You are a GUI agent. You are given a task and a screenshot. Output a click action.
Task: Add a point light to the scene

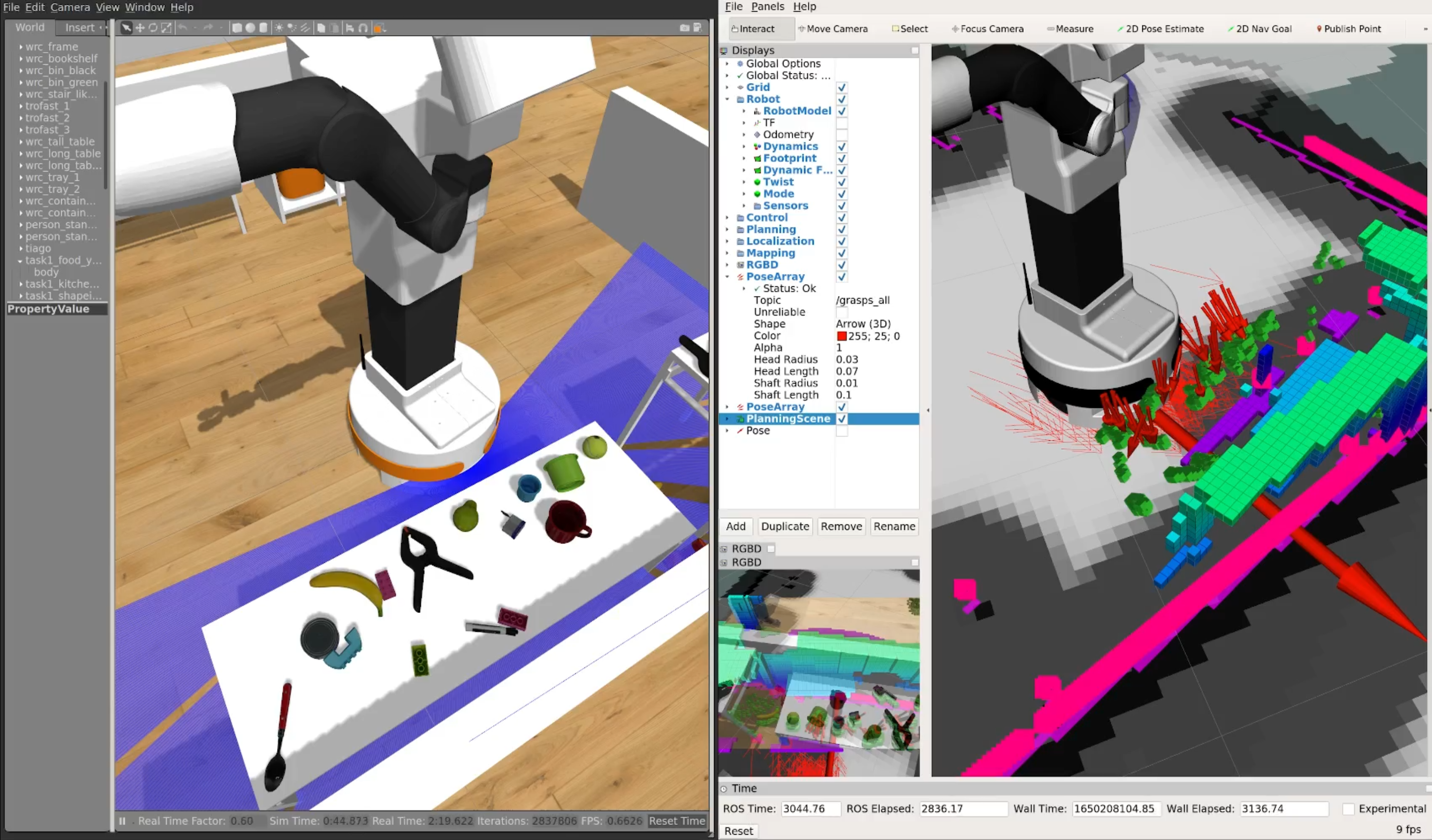coord(279,28)
